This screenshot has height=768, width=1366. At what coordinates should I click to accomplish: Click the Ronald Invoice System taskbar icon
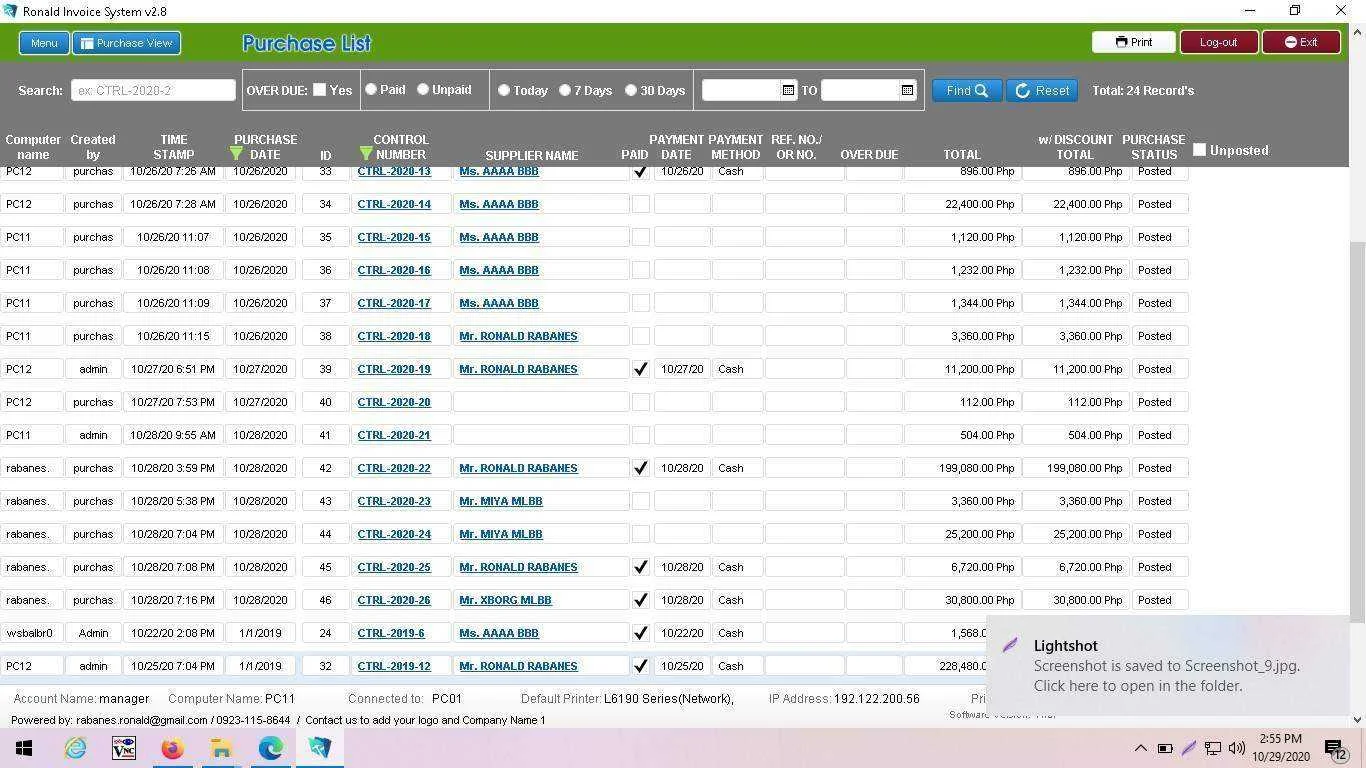tap(319, 748)
